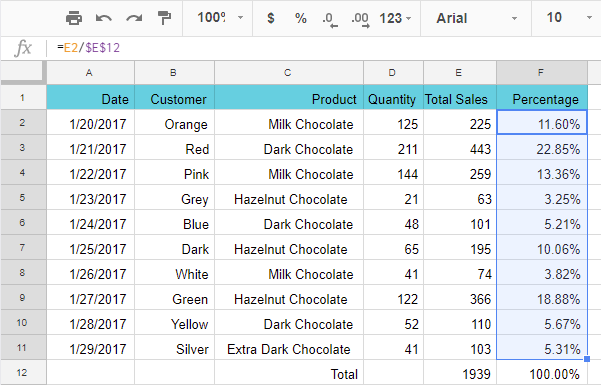This screenshot has height=385, width=601.
Task: Open the 100% zoom dropdown
Action: 220,18
